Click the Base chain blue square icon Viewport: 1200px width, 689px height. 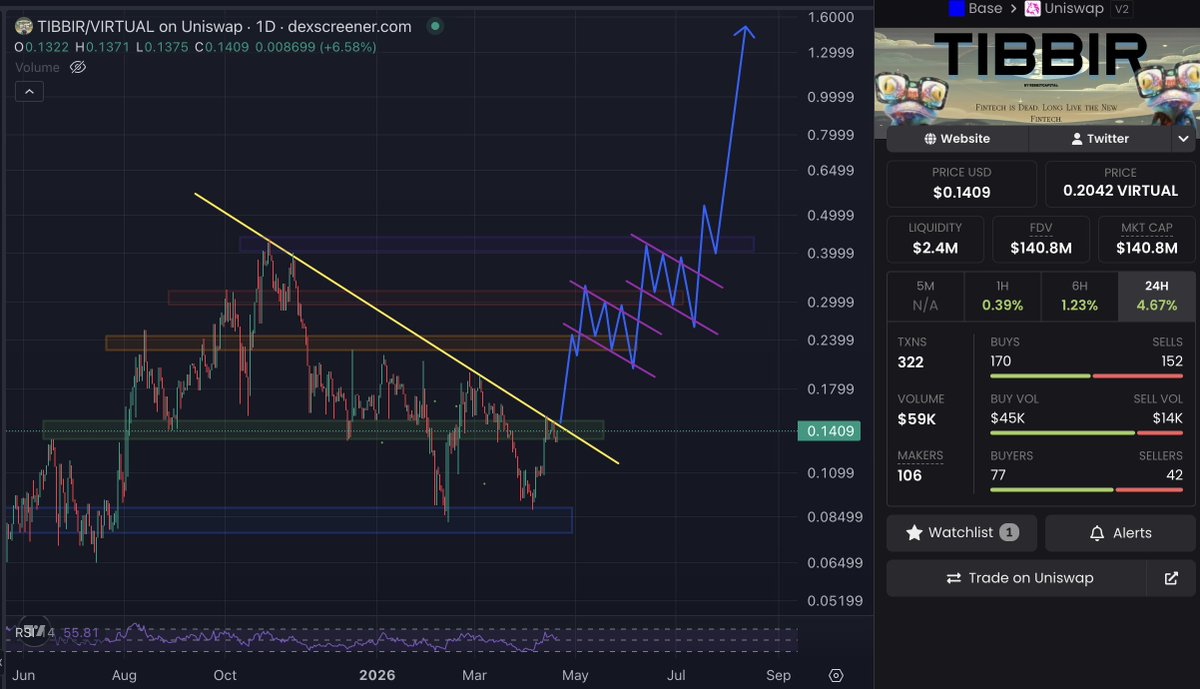point(955,9)
